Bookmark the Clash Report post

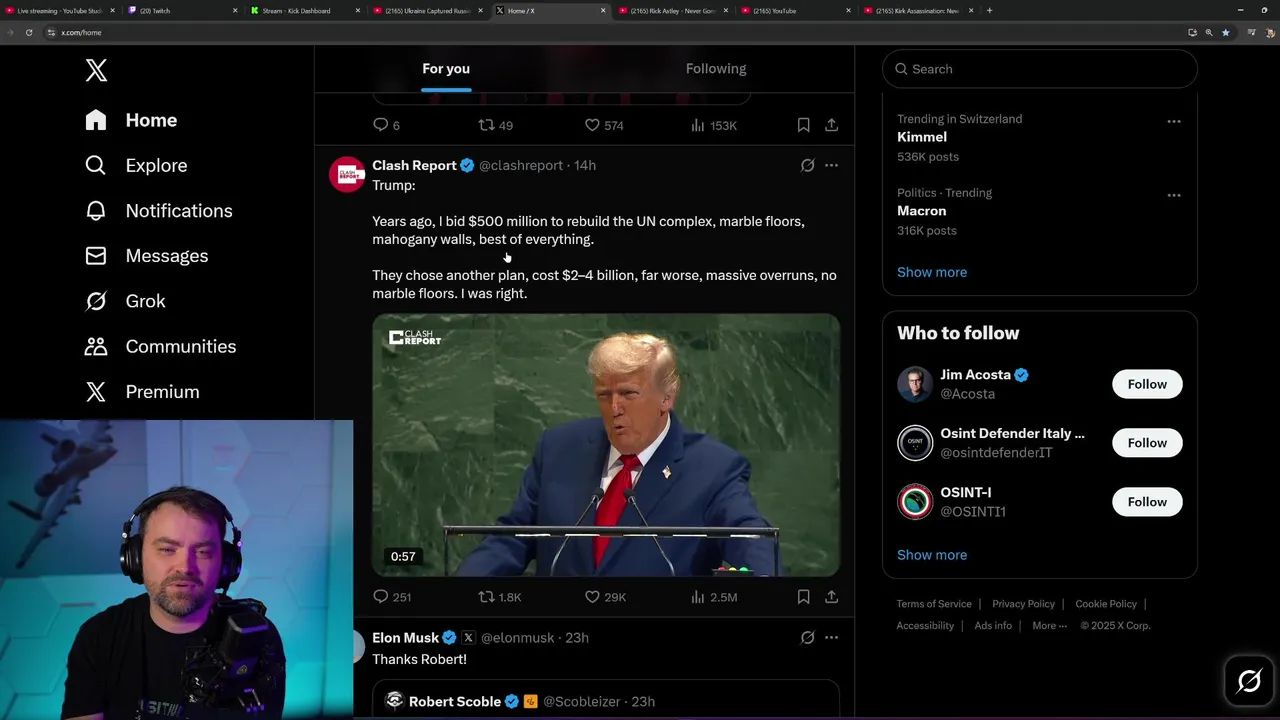click(x=803, y=597)
